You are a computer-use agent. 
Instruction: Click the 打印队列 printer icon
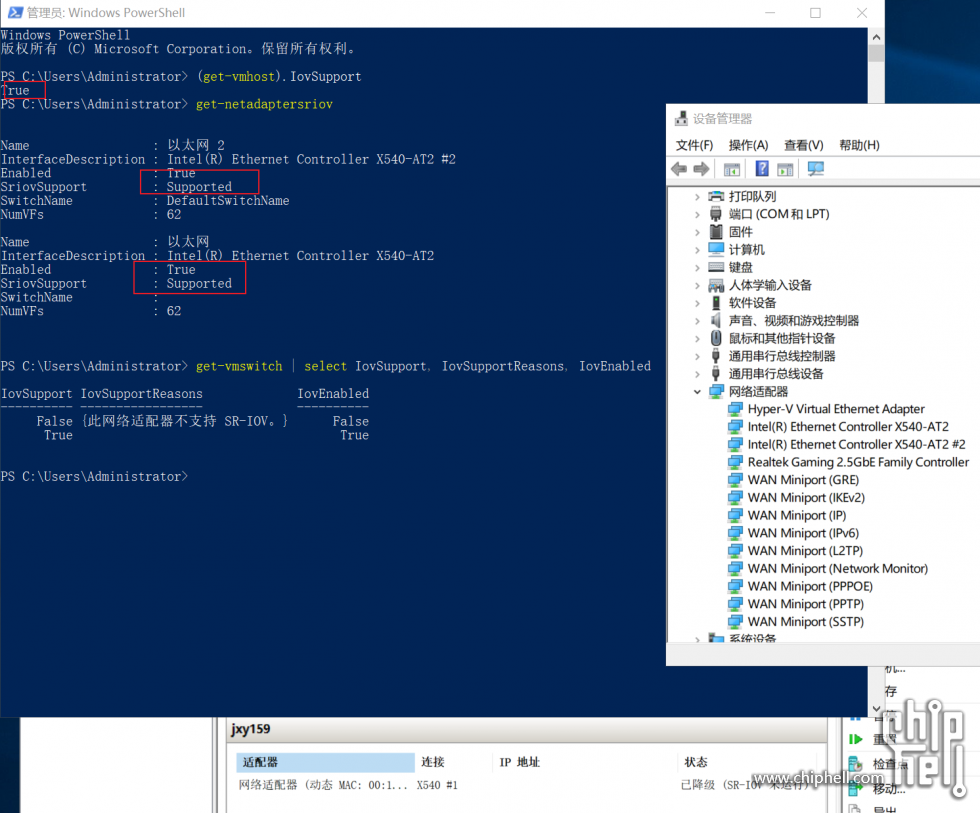click(x=716, y=196)
